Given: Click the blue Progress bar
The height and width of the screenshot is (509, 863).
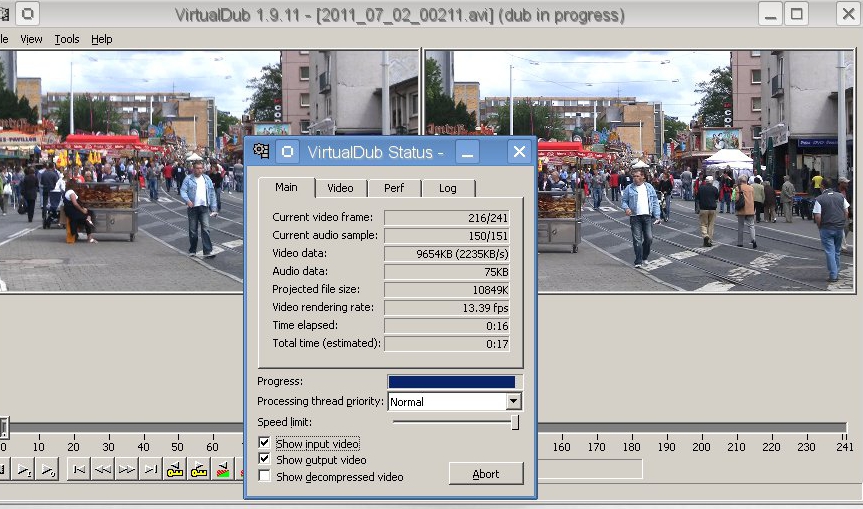Looking at the screenshot, I should point(452,382).
